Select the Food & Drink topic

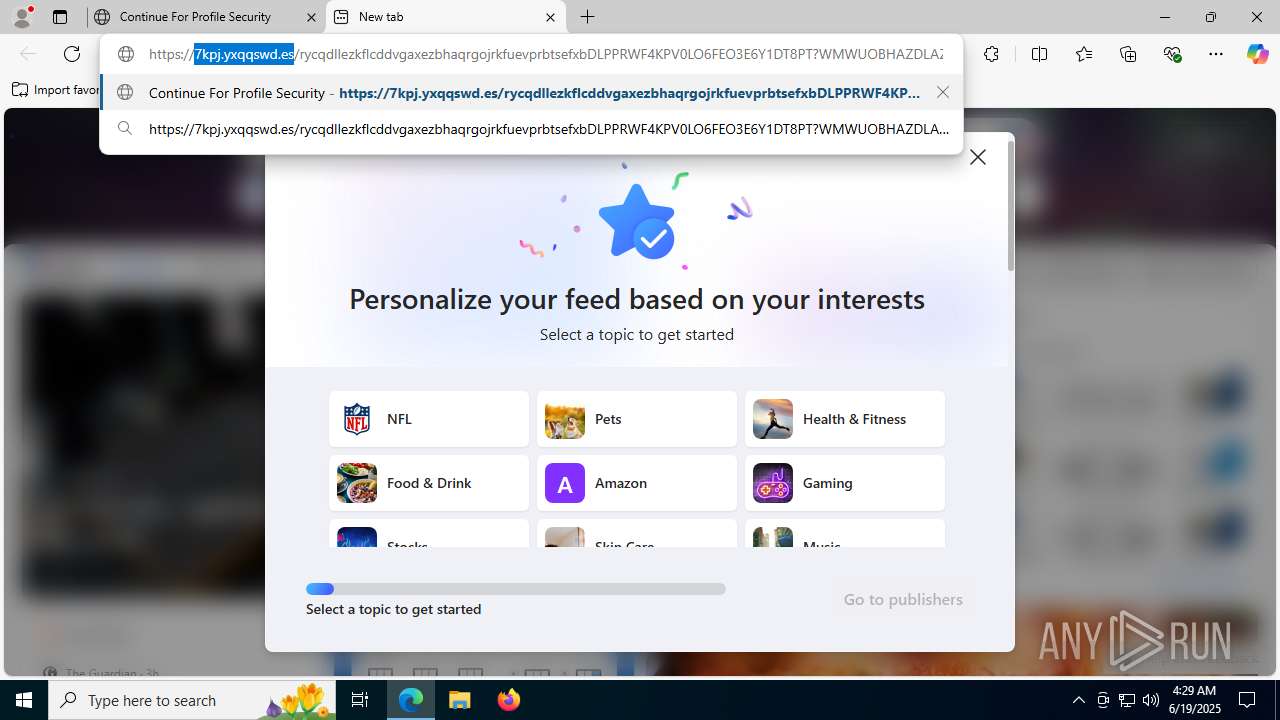pos(429,483)
